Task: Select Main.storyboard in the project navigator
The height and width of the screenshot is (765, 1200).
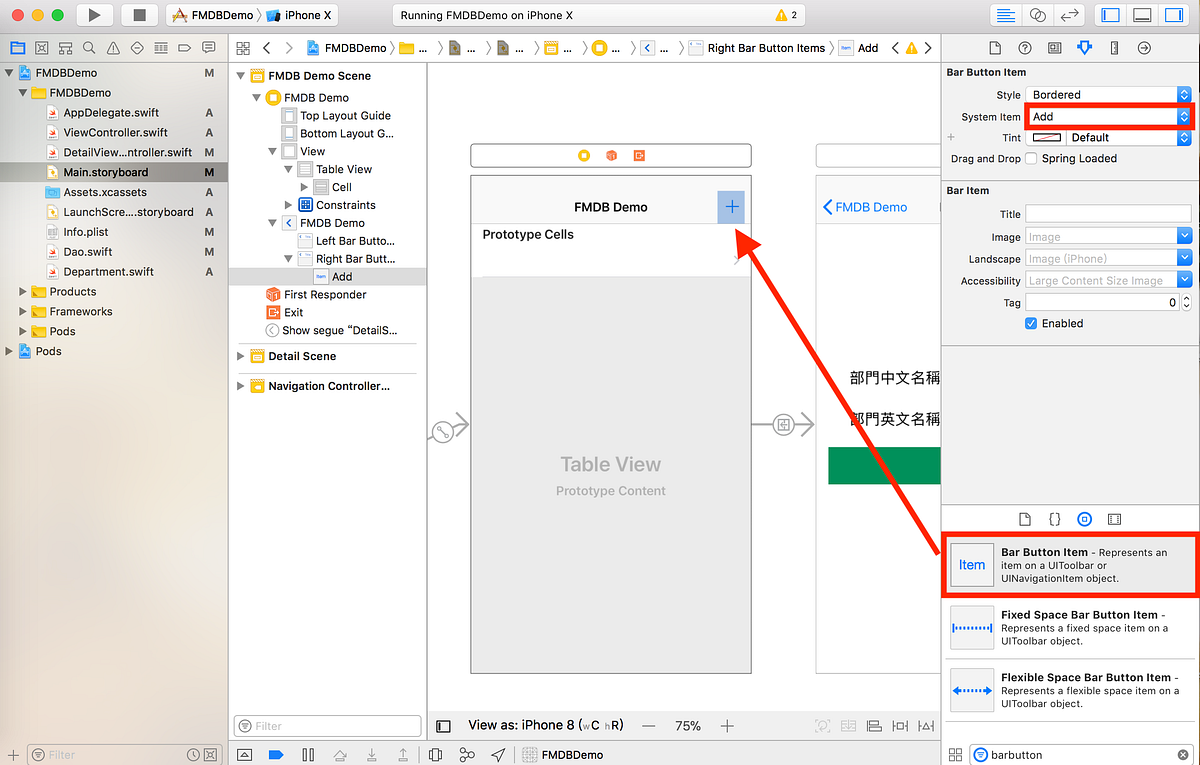Action: [x=105, y=172]
